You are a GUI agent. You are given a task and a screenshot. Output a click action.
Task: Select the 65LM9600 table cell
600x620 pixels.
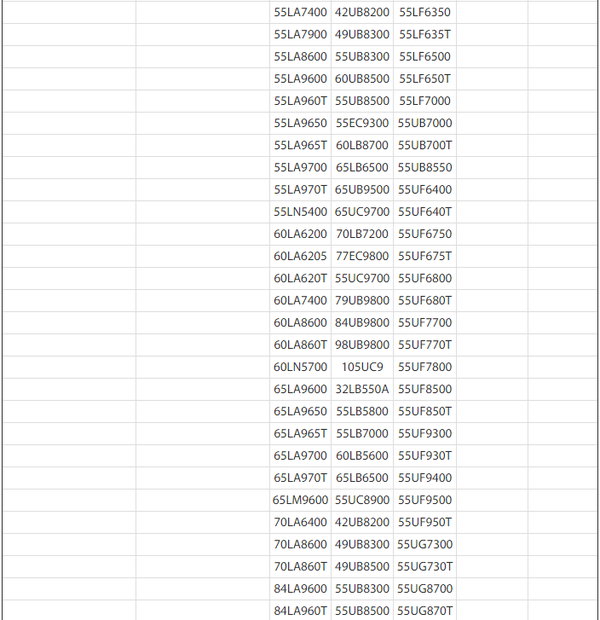pos(301,500)
